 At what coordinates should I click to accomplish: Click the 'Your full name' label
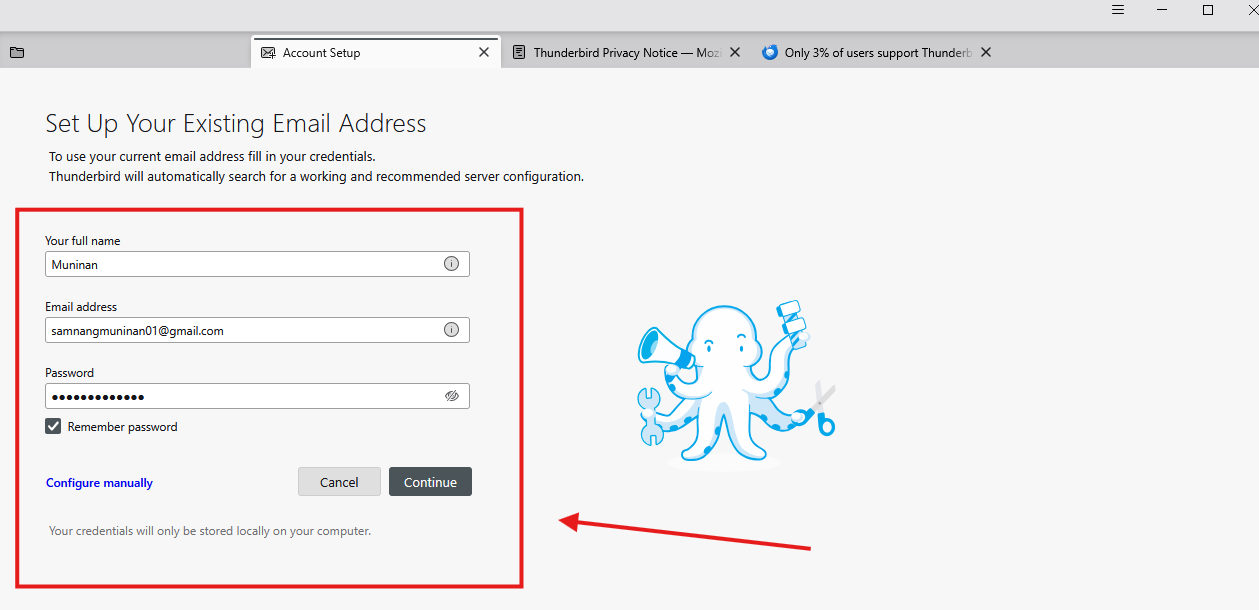coord(83,241)
